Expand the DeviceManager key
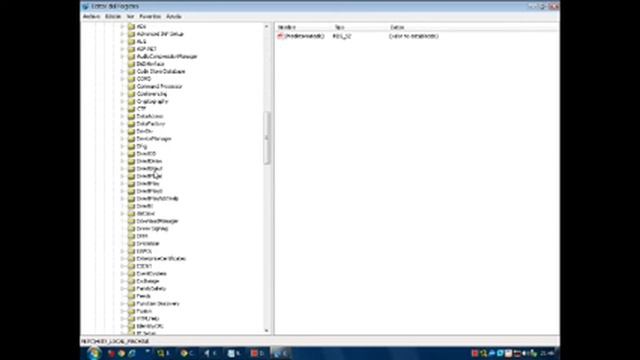The height and width of the screenshot is (360, 640). (x=122, y=139)
